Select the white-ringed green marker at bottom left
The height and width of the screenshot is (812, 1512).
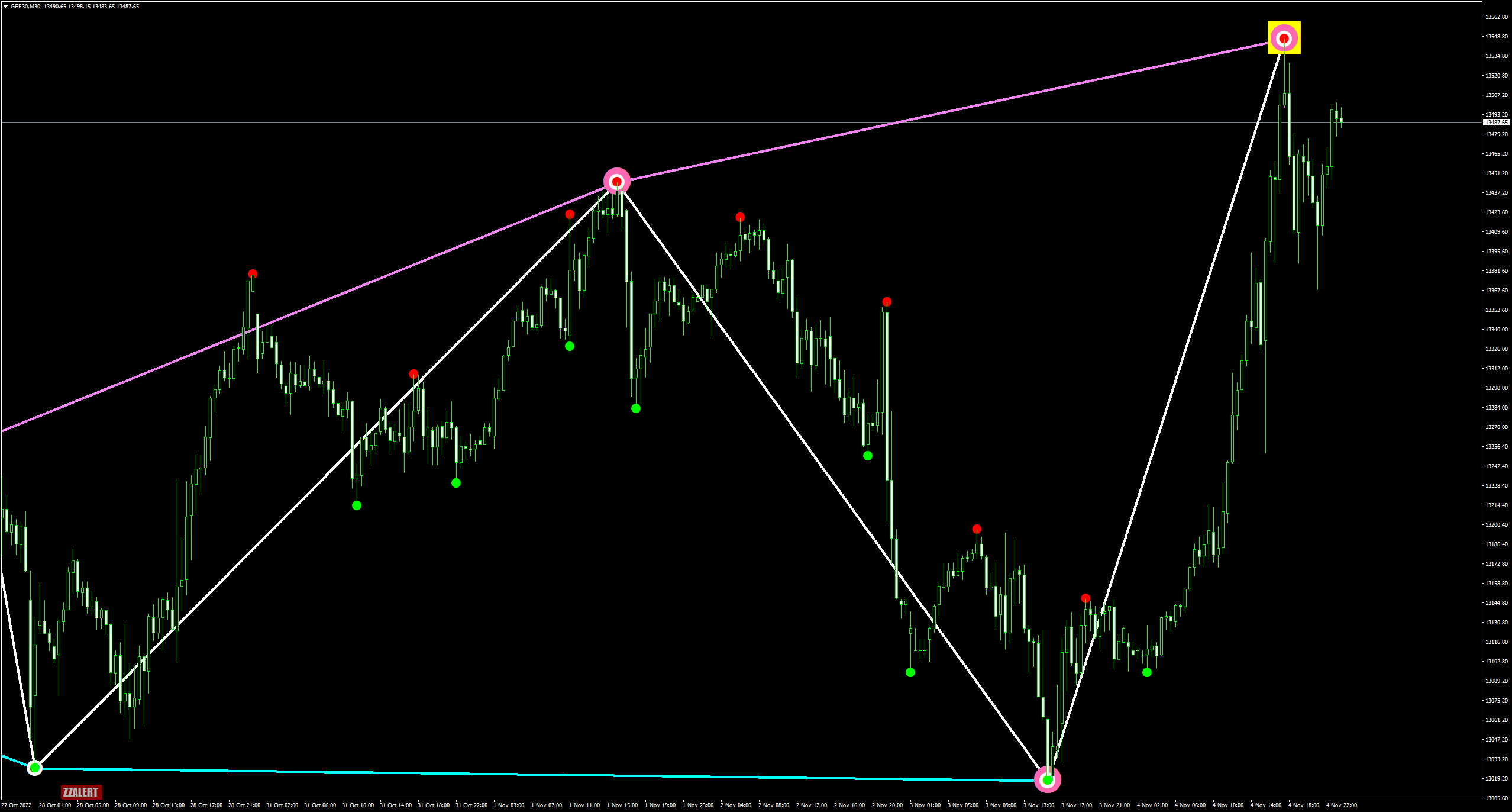coord(35,768)
